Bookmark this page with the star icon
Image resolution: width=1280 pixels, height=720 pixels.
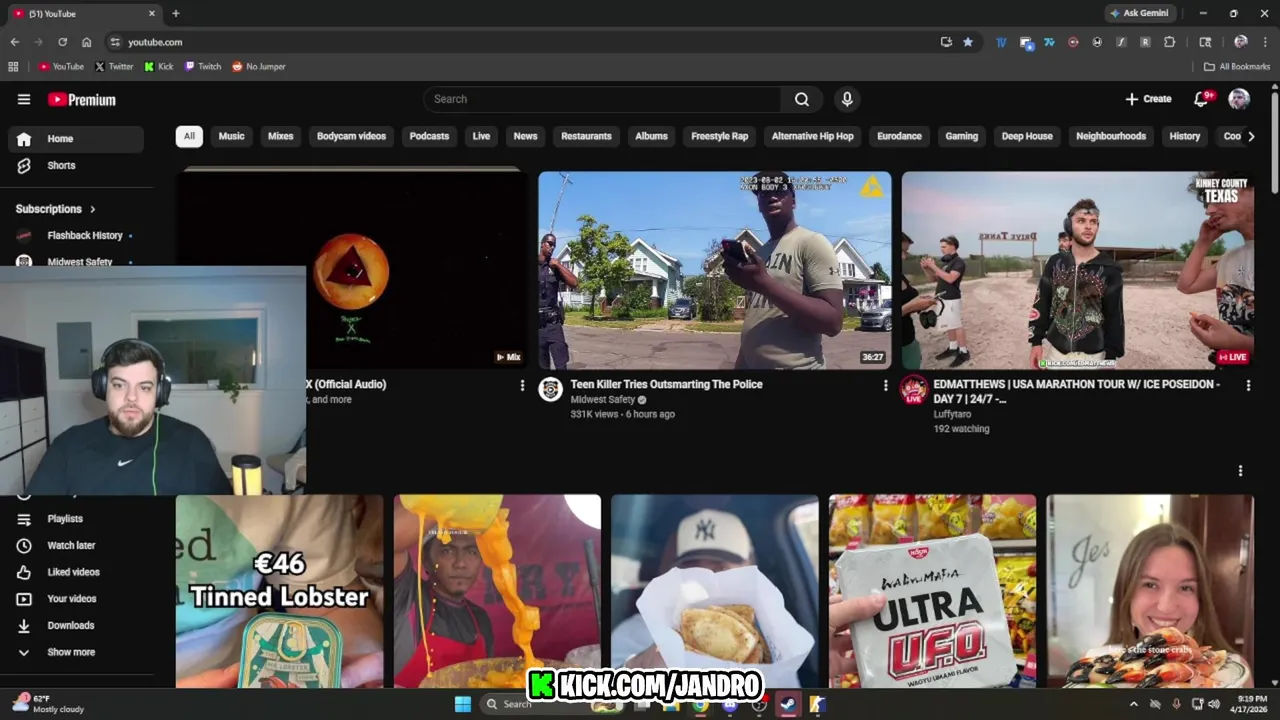(x=968, y=42)
